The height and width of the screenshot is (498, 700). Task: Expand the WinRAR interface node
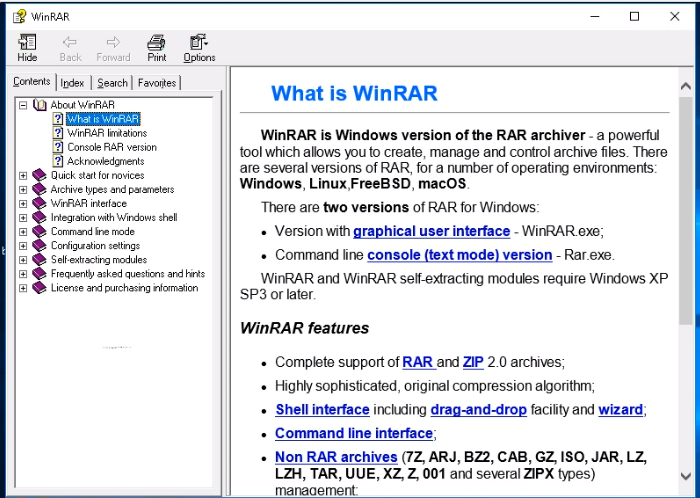pyautogui.click(x=23, y=204)
